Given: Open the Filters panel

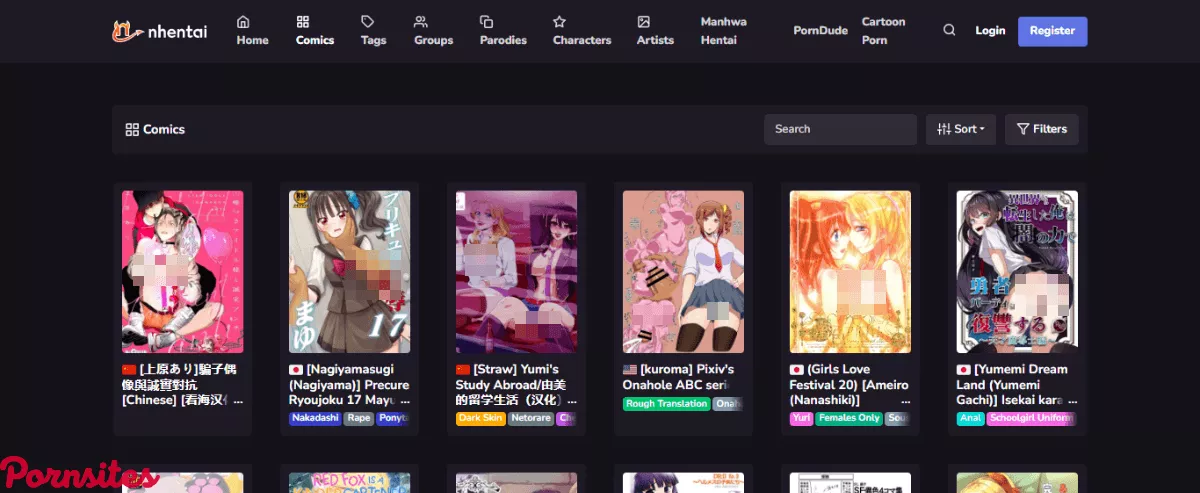Looking at the screenshot, I should click(1041, 129).
